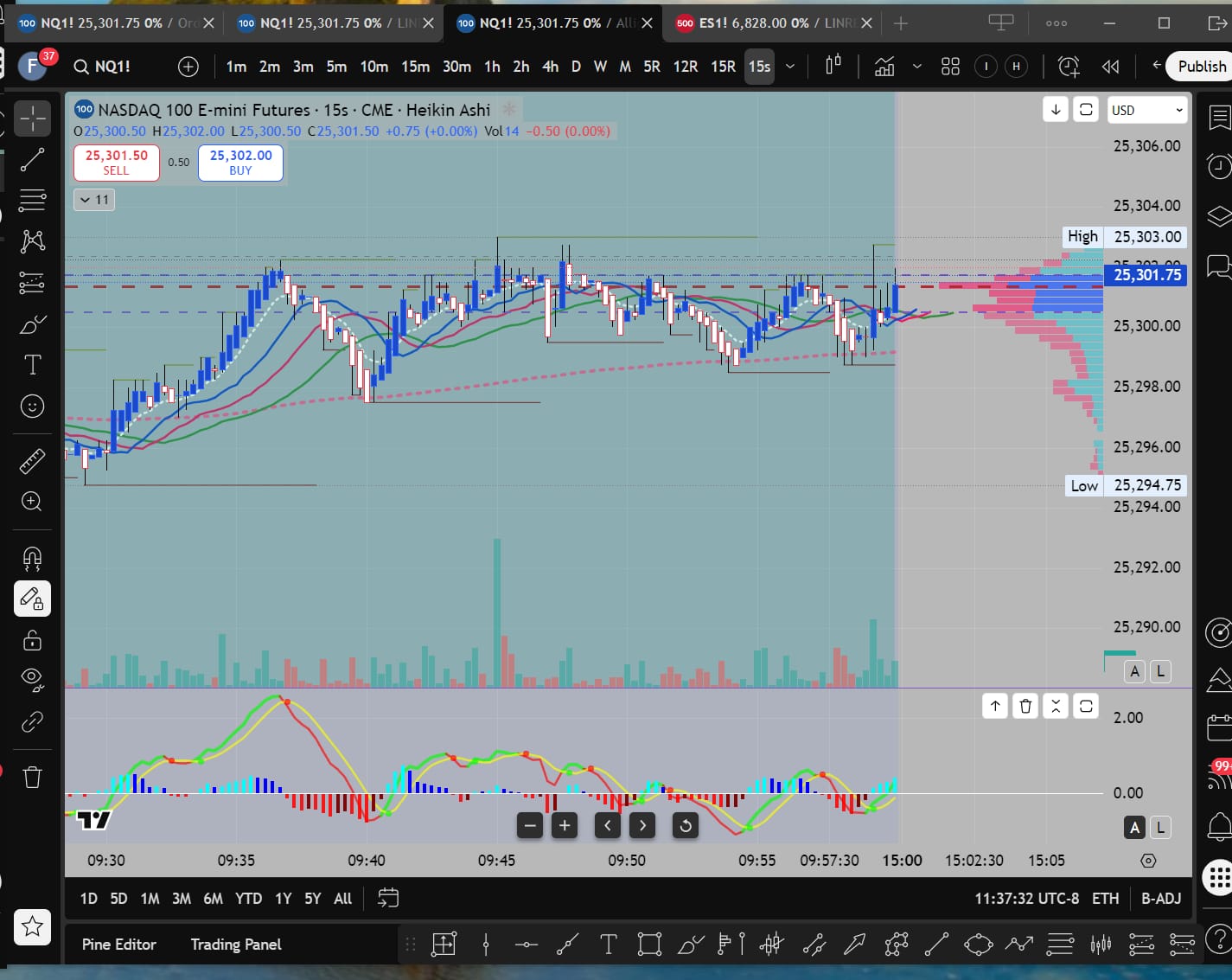
Task: Set date range to 3M
Action: [x=182, y=899]
